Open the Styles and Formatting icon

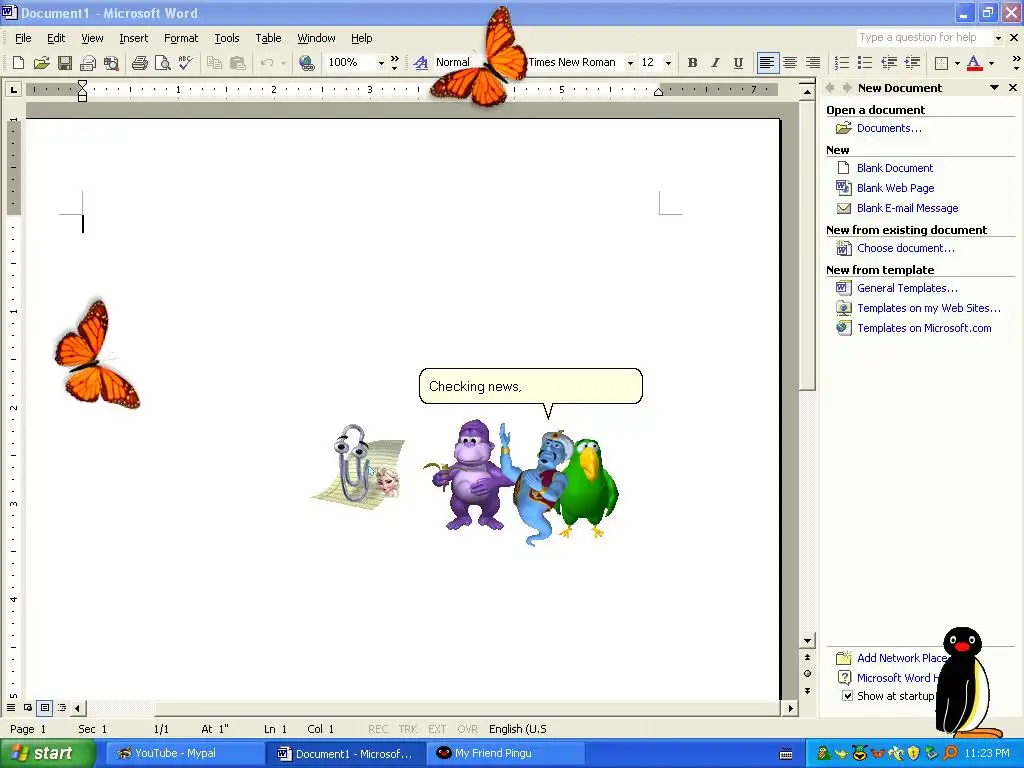[x=421, y=63]
